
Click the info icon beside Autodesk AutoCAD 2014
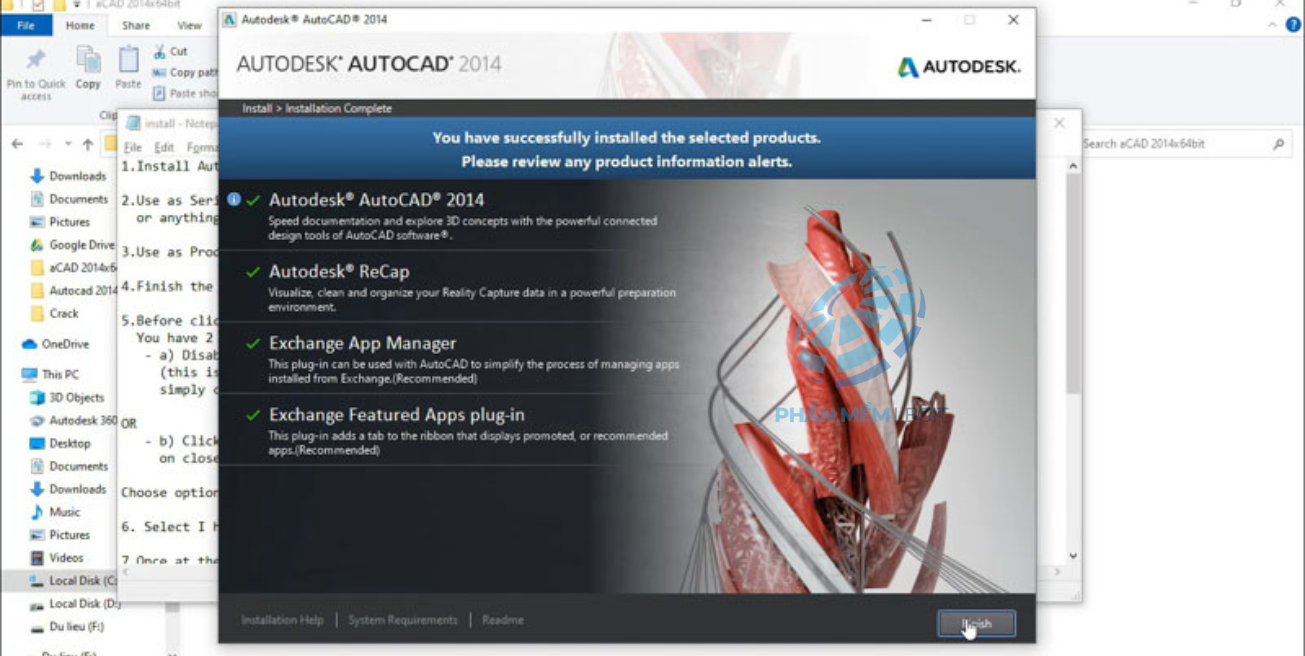234,199
